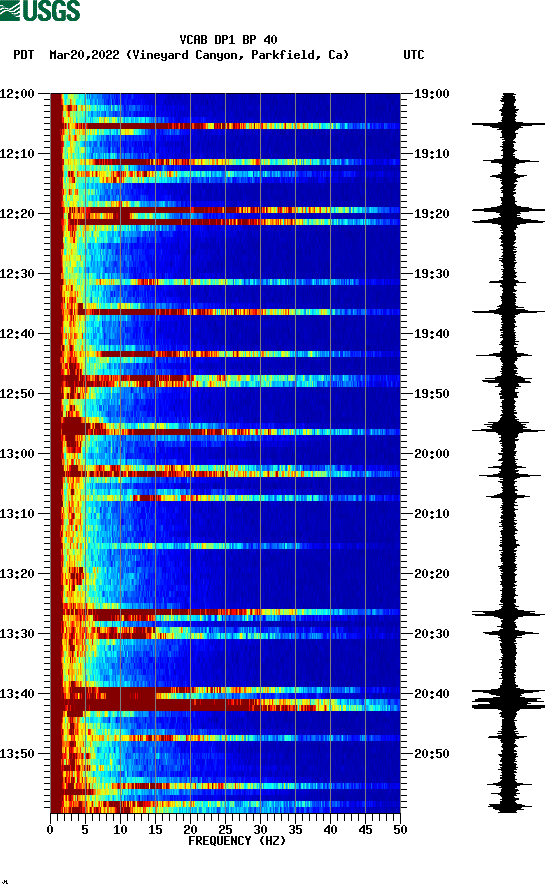This screenshot has width=552, height=893.
Task: Click the 19:10 UTC time label
Action: (x=431, y=154)
